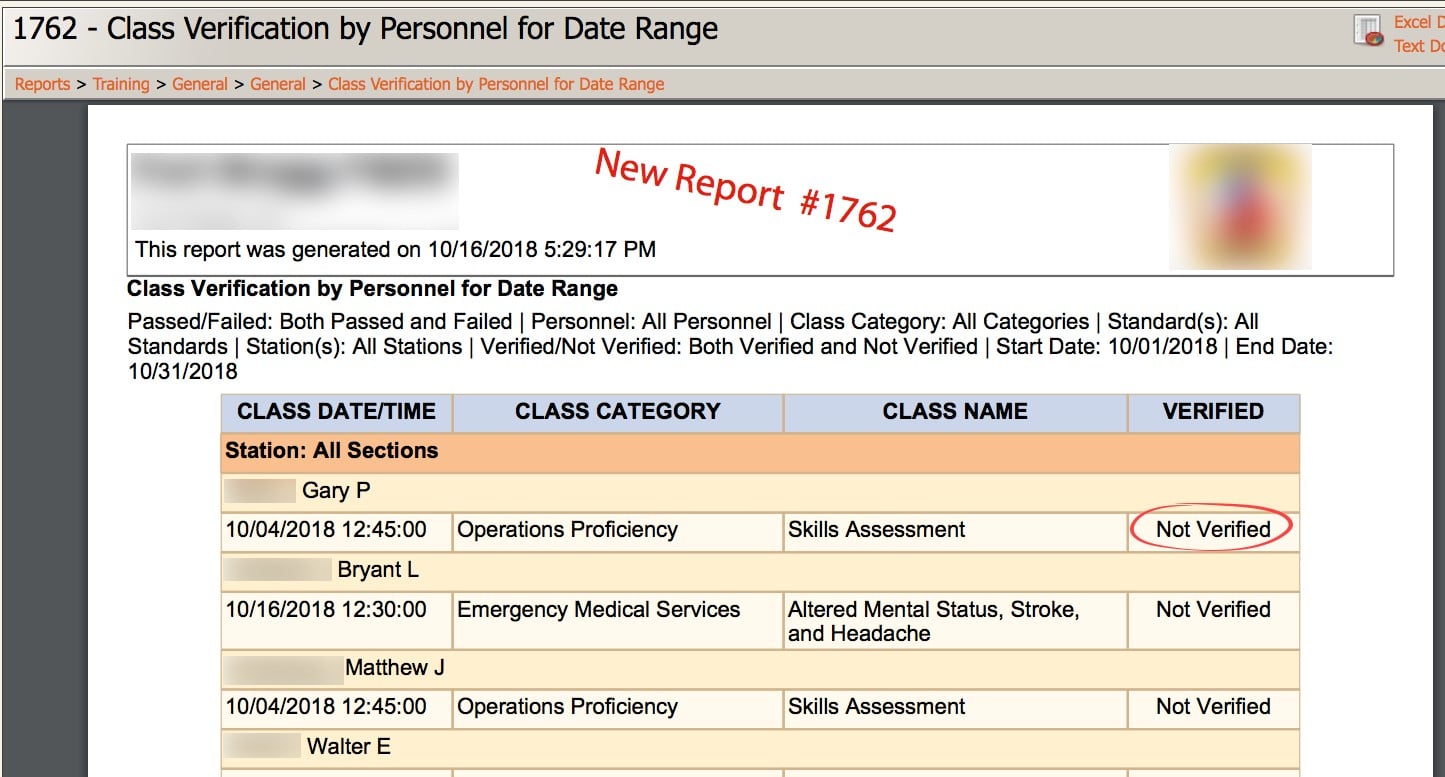Screen dimensions: 1445x777
Task: Navigate to Training in the breadcrumb
Action: click(x=121, y=84)
